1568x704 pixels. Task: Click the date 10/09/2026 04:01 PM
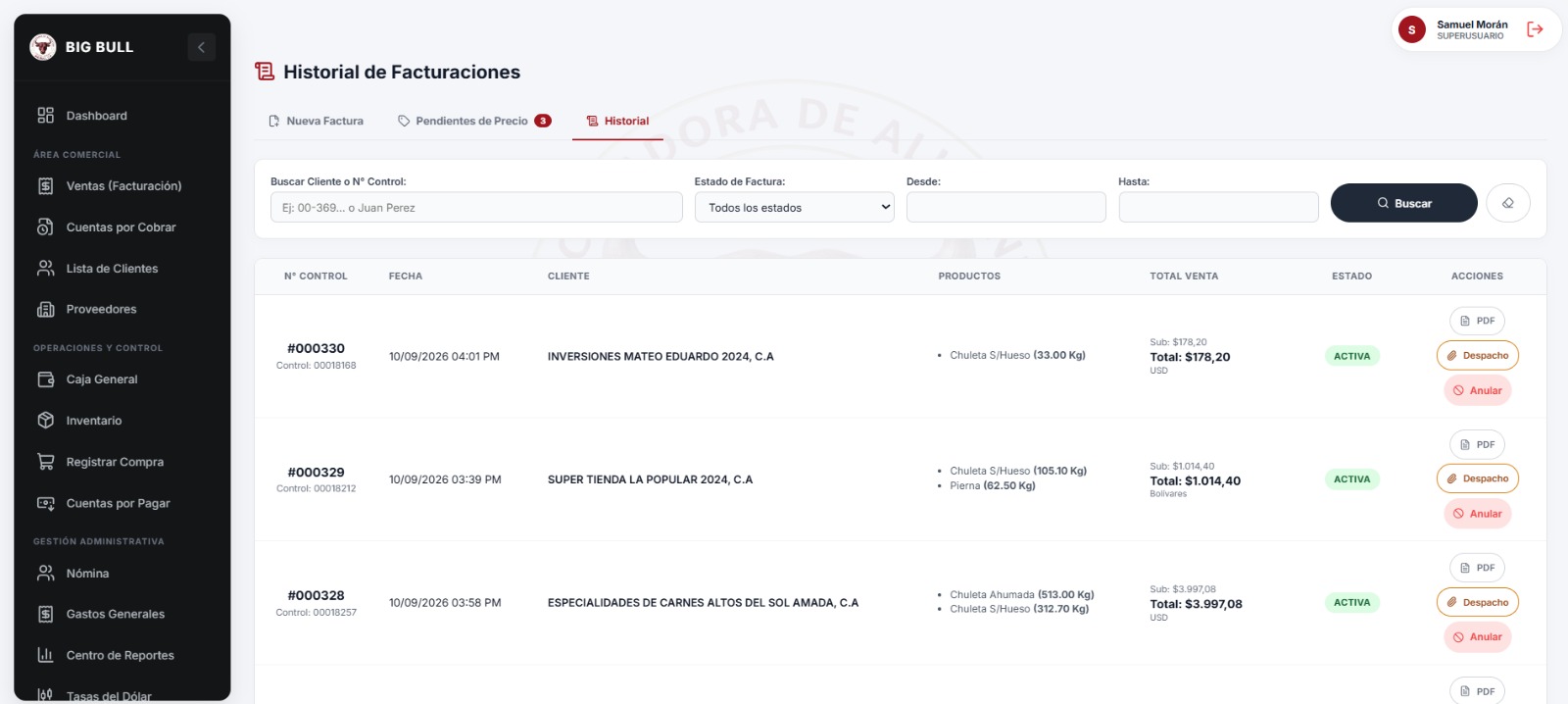click(x=444, y=357)
